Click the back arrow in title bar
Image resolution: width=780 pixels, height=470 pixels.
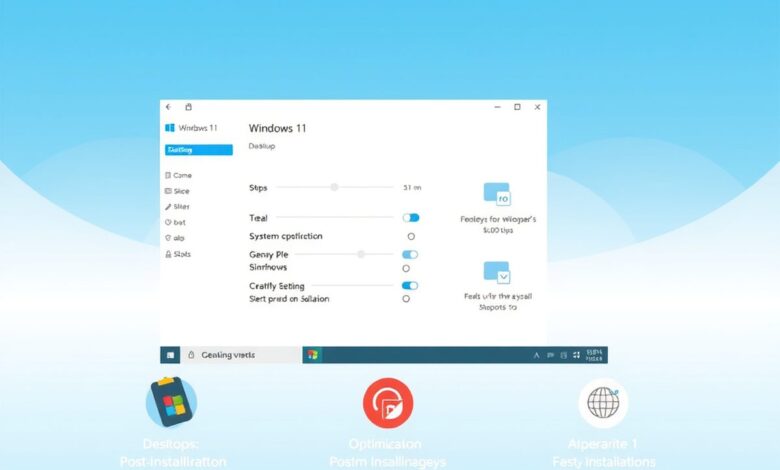[169, 107]
